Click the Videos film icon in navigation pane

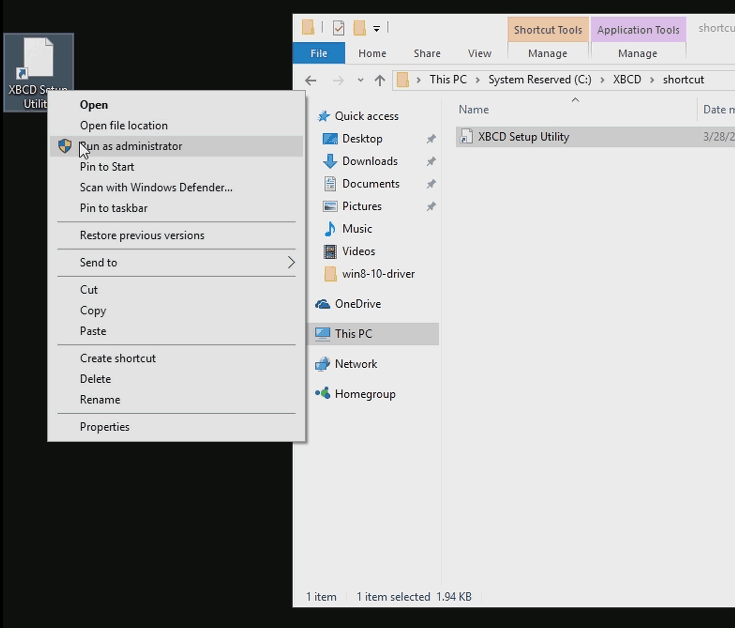330,252
